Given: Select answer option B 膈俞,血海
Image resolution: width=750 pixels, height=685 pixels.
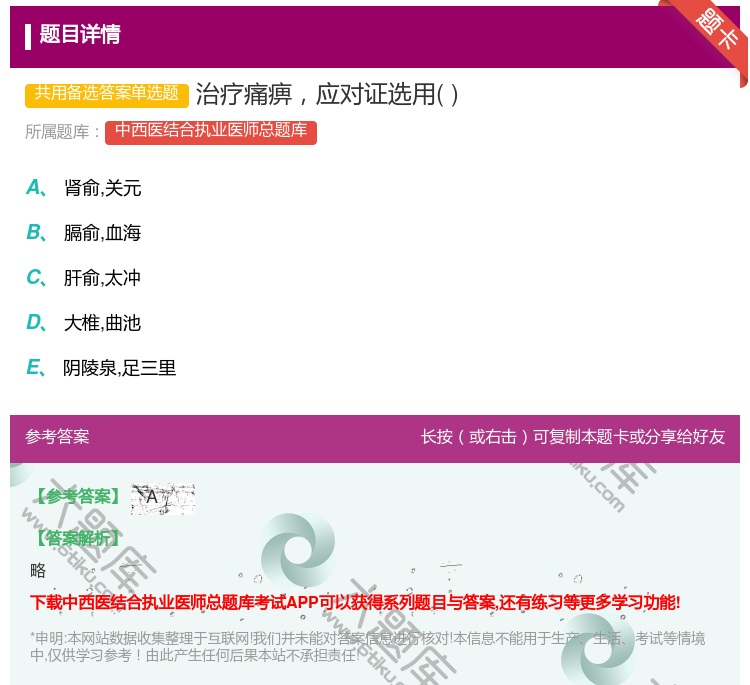Looking at the screenshot, I should click(x=84, y=233).
